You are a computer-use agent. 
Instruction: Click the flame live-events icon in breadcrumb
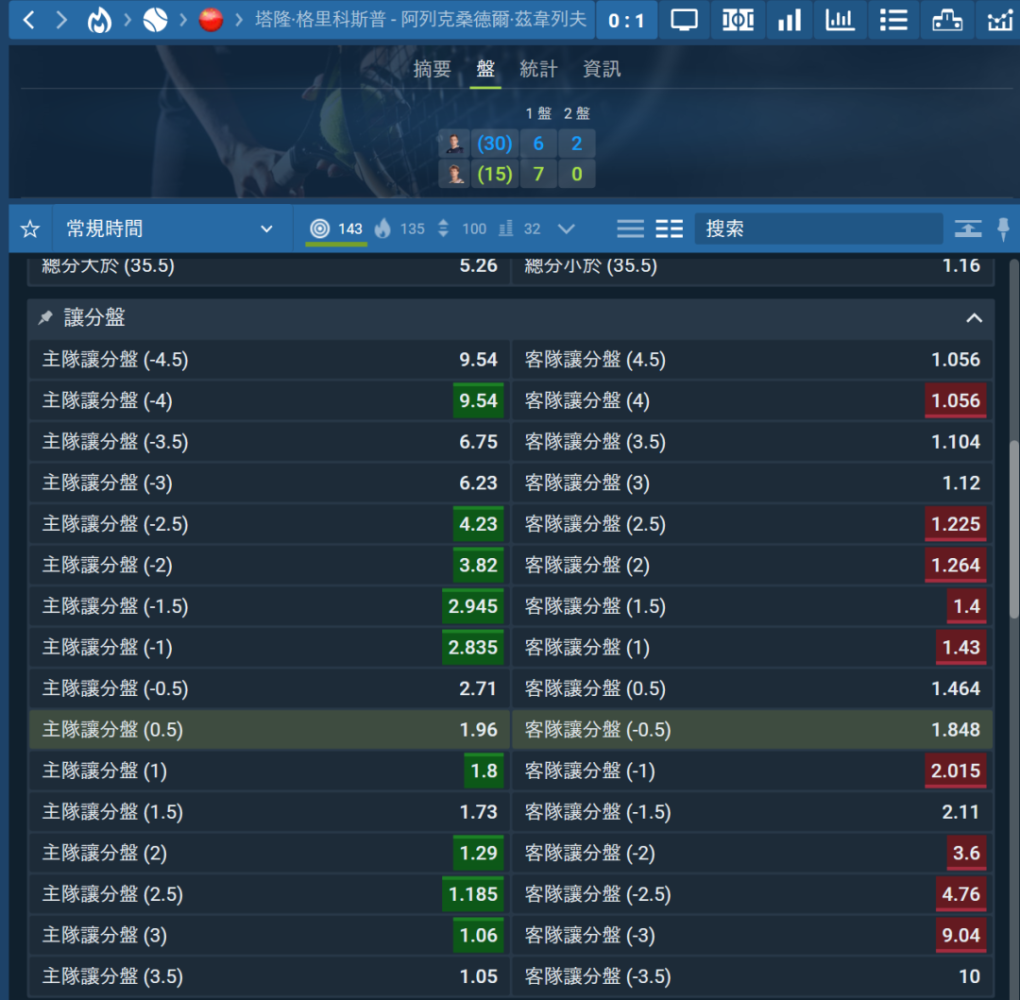pyautogui.click(x=99, y=20)
